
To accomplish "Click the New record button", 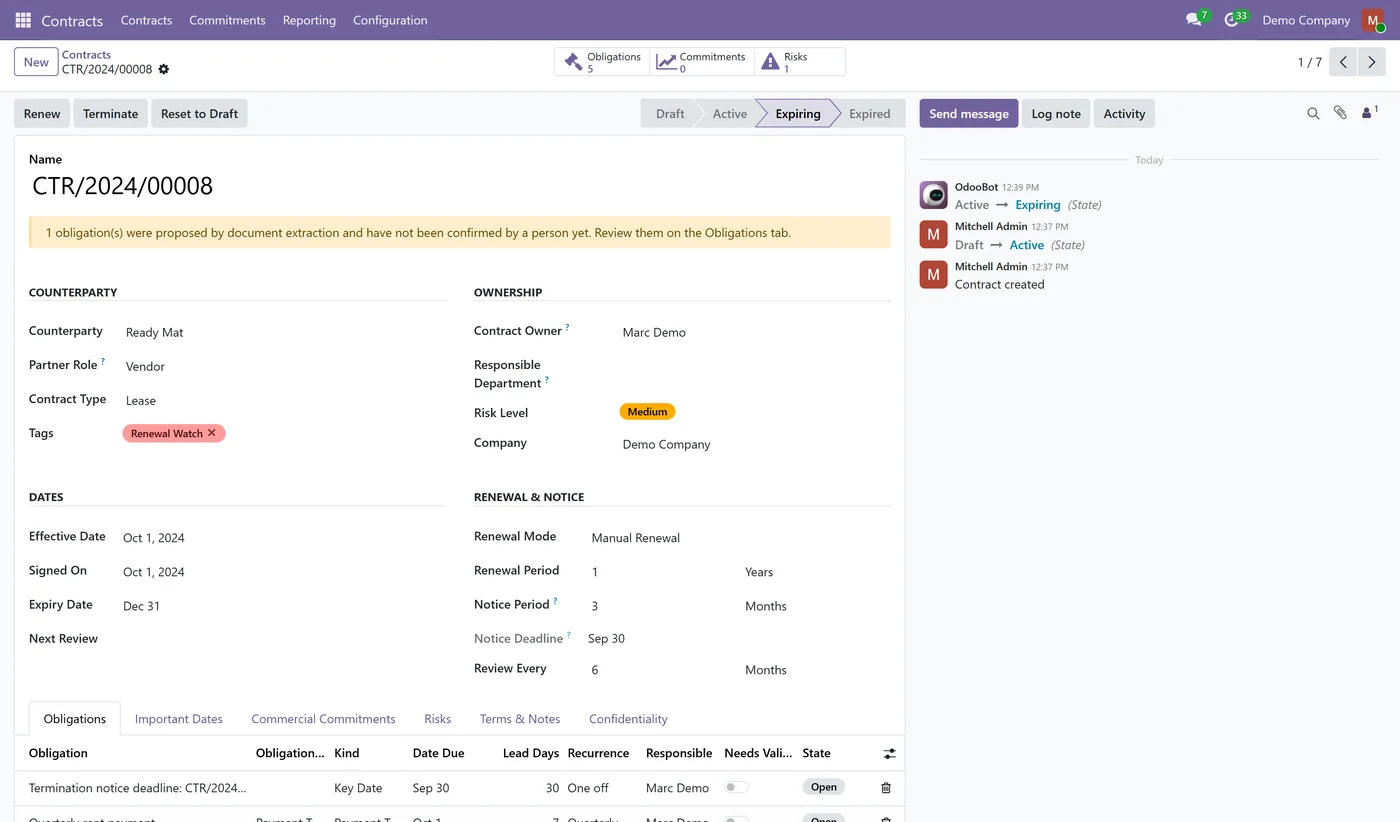I will tap(36, 62).
